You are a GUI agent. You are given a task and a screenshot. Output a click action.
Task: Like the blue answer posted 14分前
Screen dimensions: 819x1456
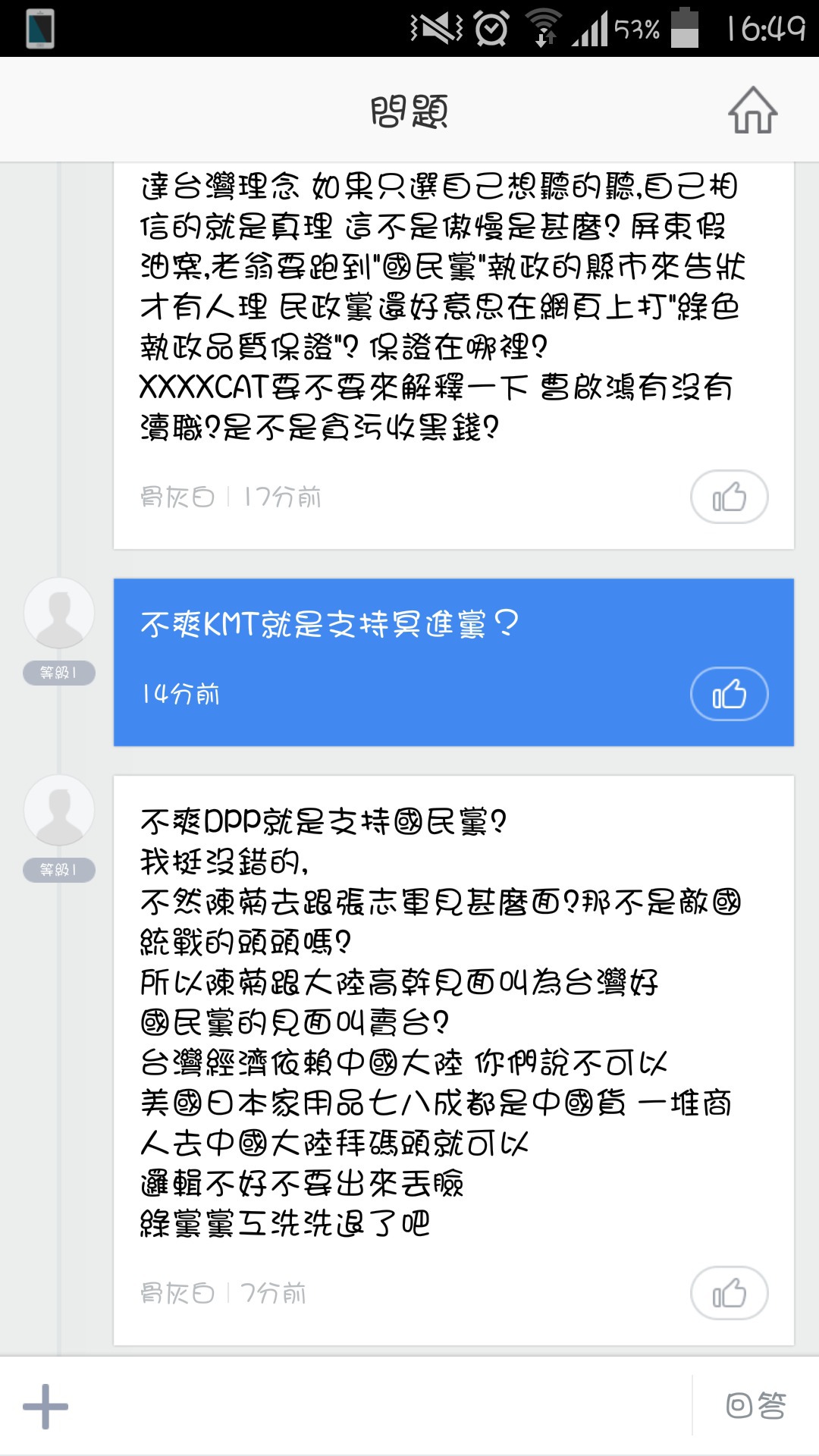729,694
